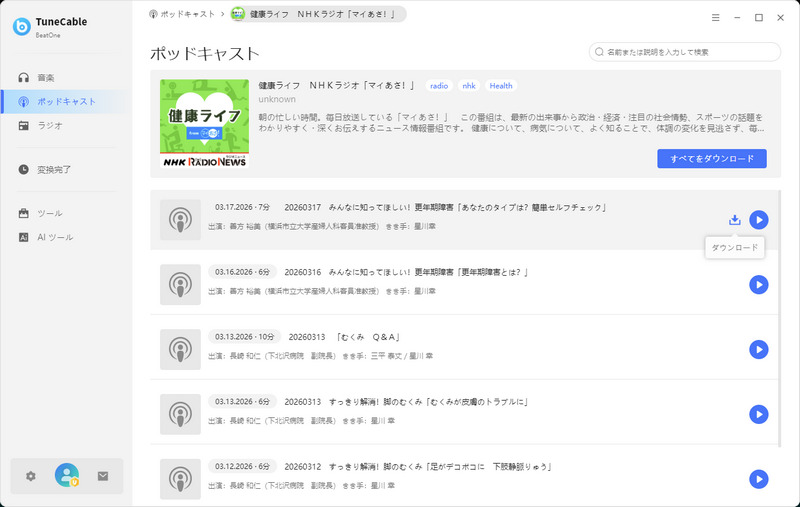800x507 pixels.
Task: Click the 足がデコボコに episode title
Action: [x=418, y=467]
